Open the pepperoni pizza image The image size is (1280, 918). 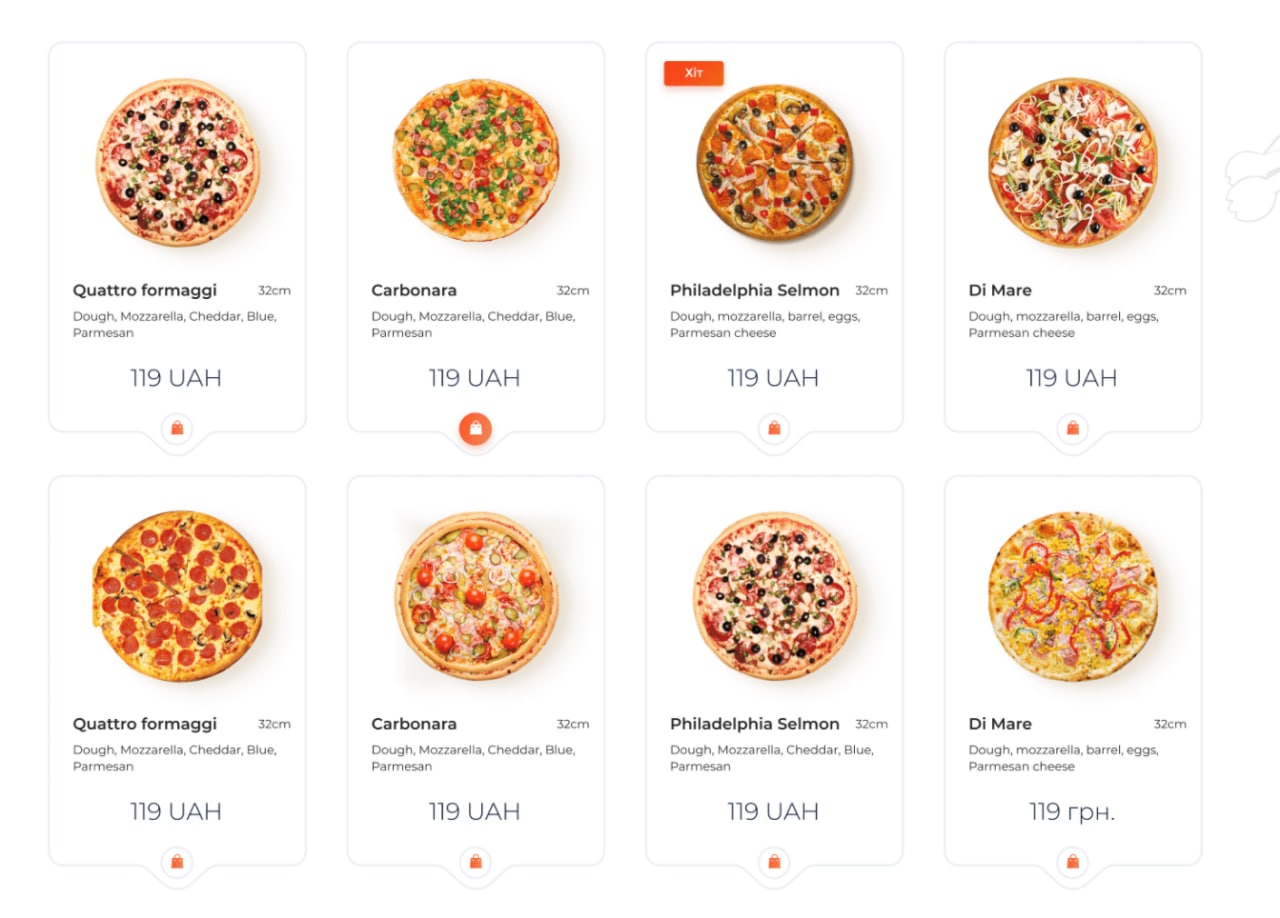(178, 596)
